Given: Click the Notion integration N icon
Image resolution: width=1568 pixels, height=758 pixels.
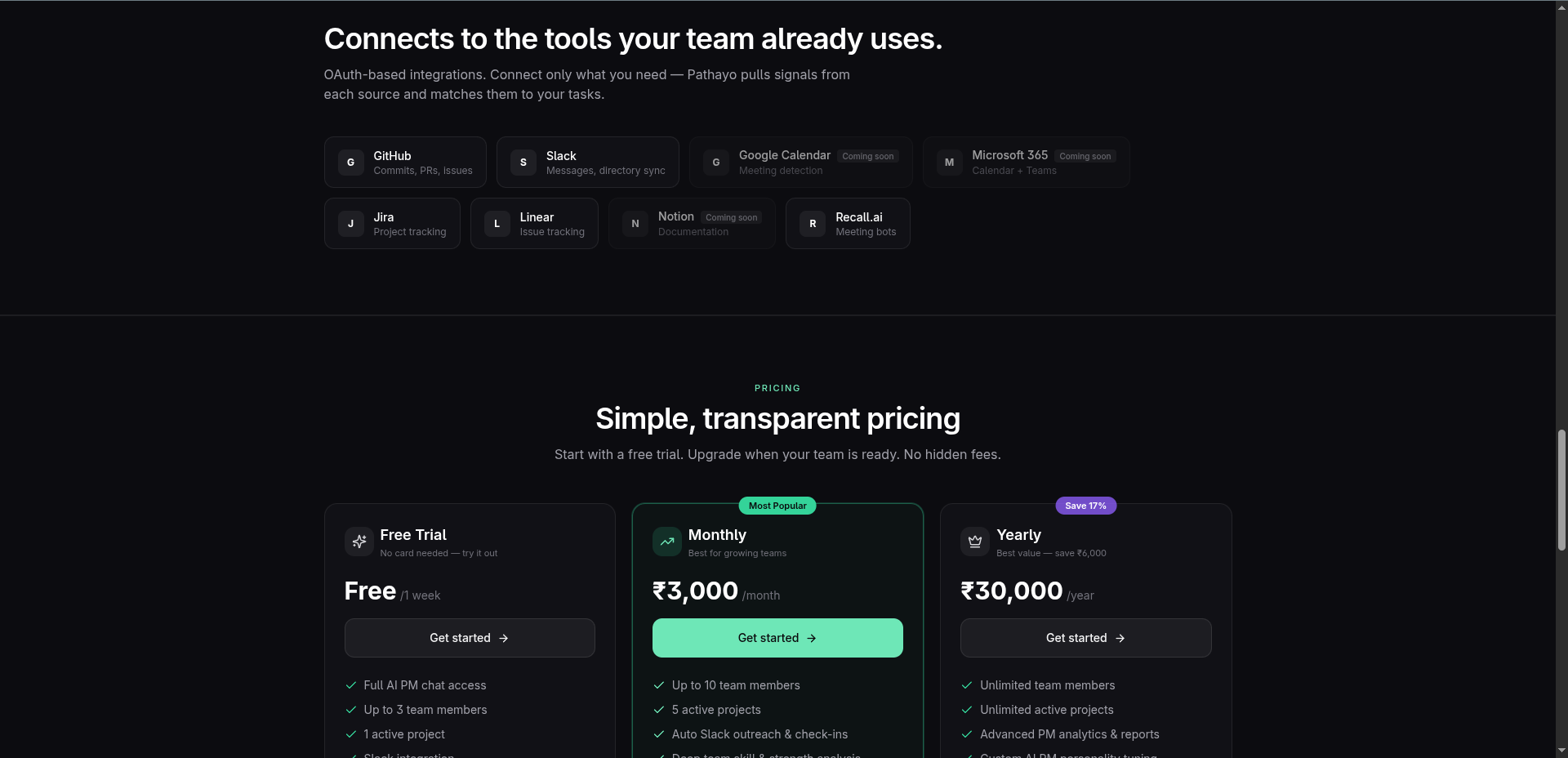Looking at the screenshot, I should pyautogui.click(x=635, y=224).
